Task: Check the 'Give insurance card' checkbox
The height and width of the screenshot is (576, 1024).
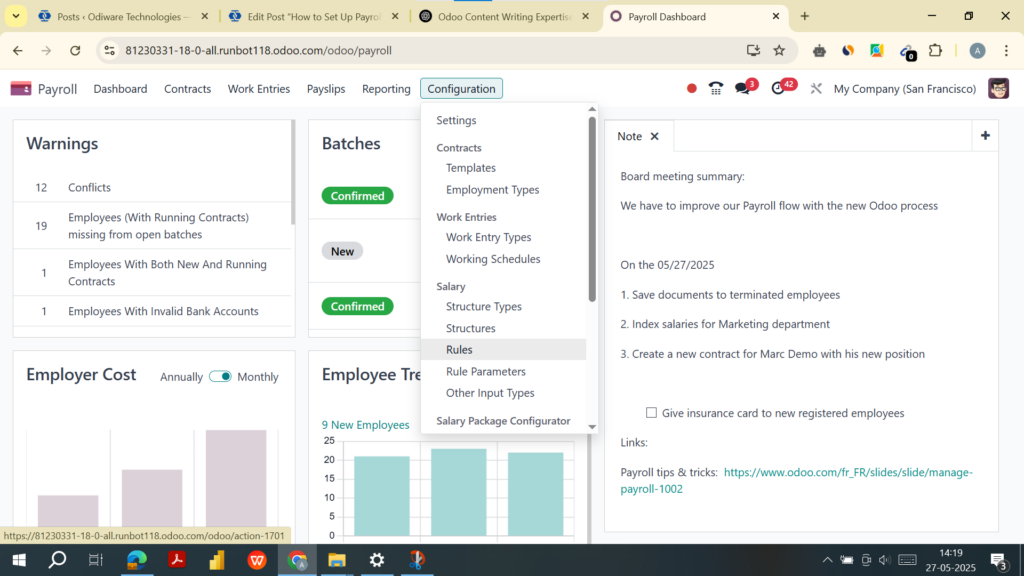Action: [x=651, y=412]
